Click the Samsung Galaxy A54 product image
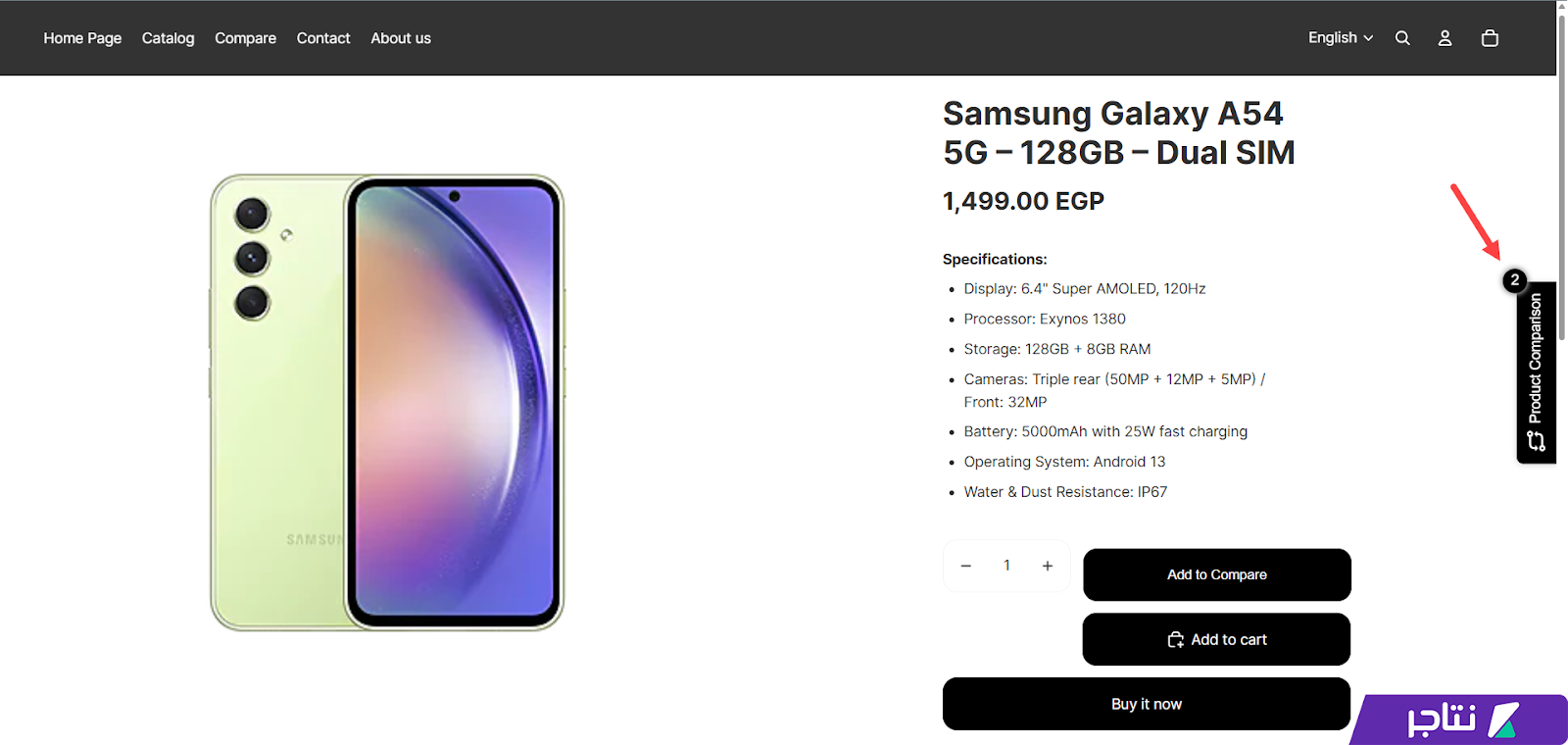 point(387,403)
